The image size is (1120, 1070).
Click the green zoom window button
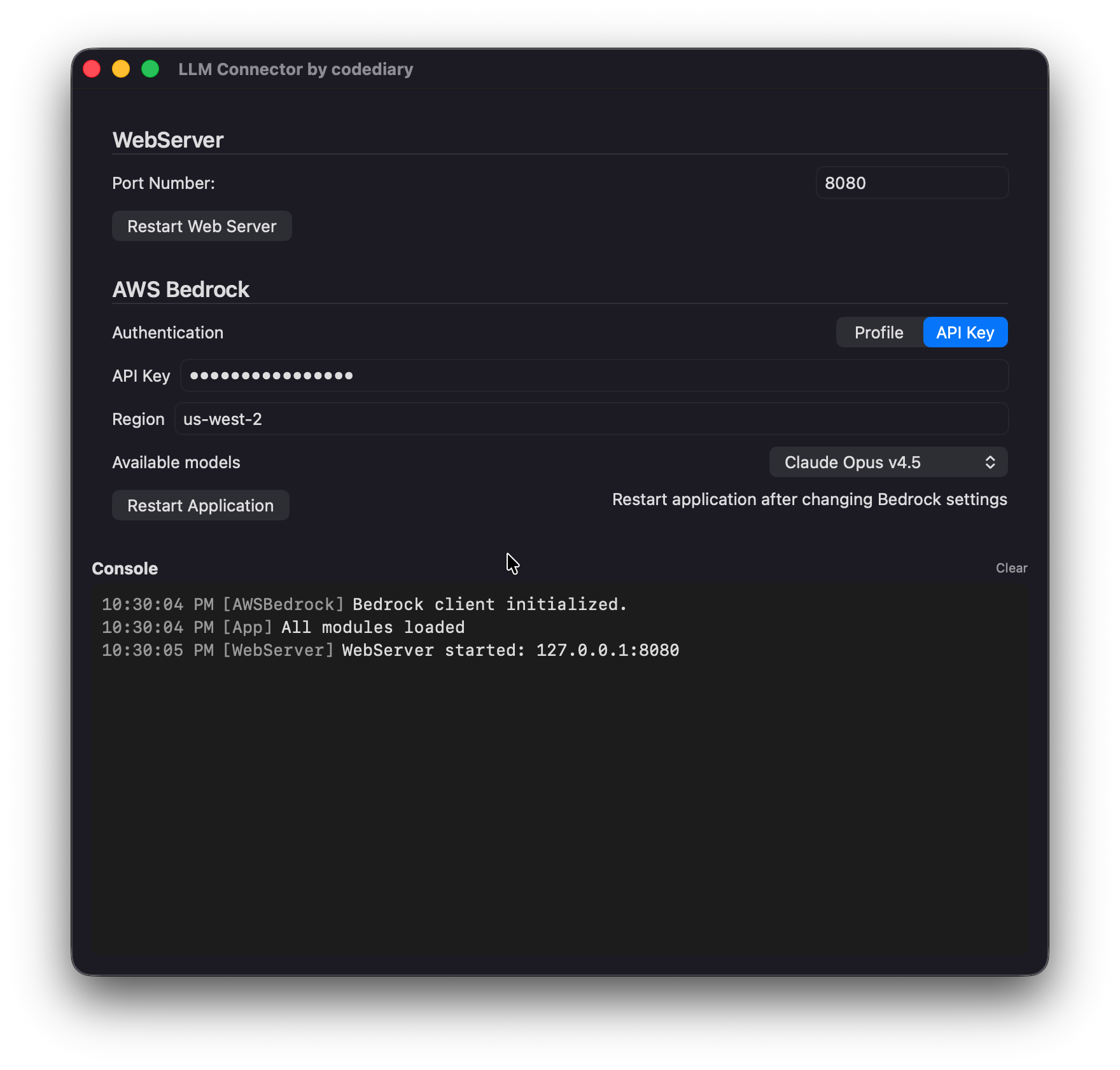point(150,69)
